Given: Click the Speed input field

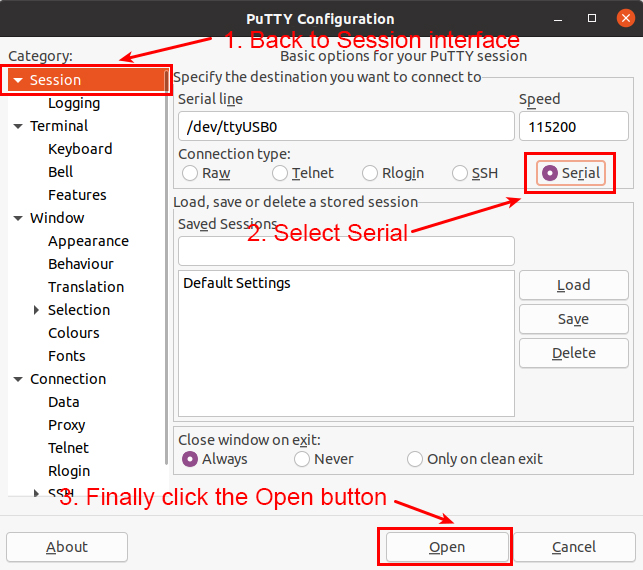Looking at the screenshot, I should coord(574,126).
